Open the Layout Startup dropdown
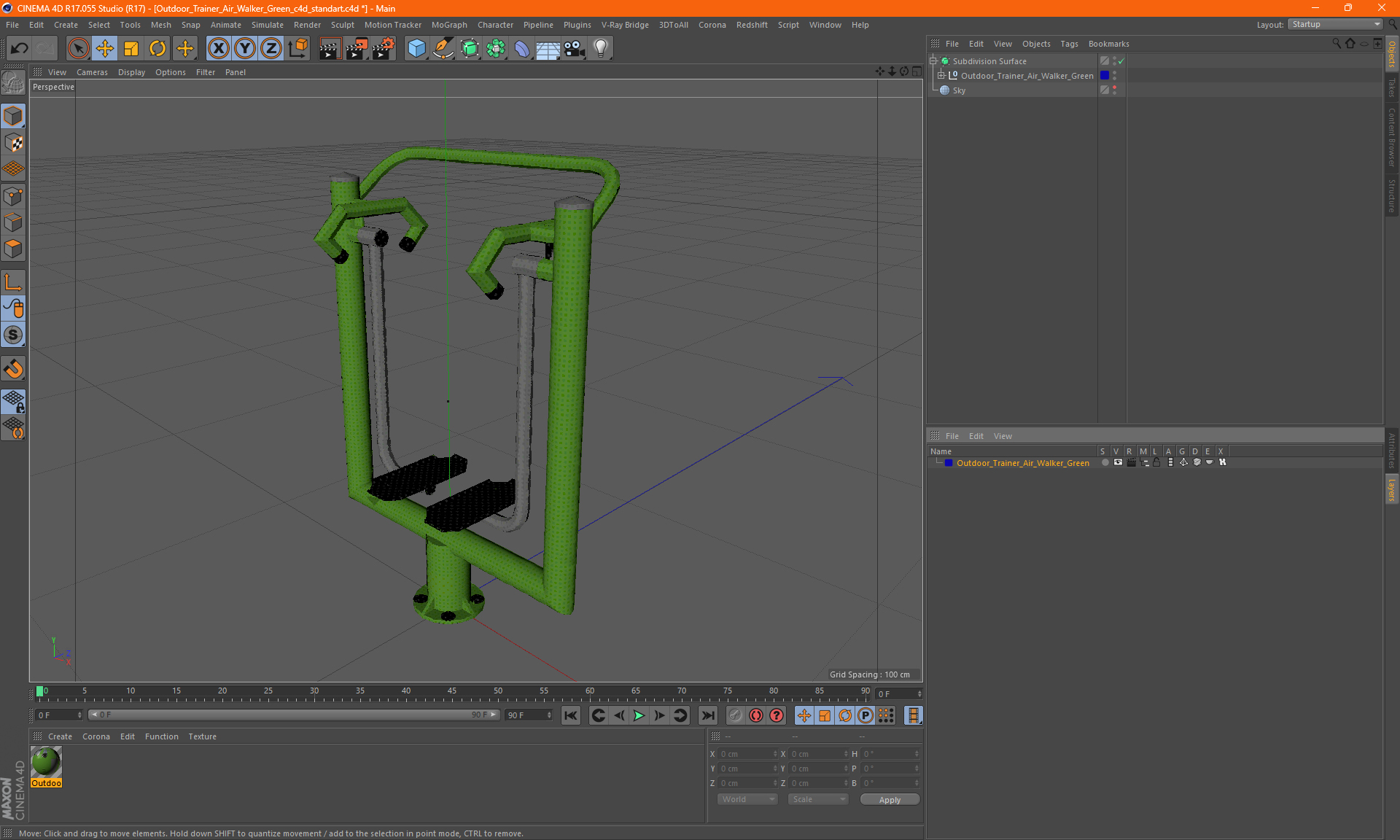The width and height of the screenshot is (1400, 840). click(x=1335, y=24)
